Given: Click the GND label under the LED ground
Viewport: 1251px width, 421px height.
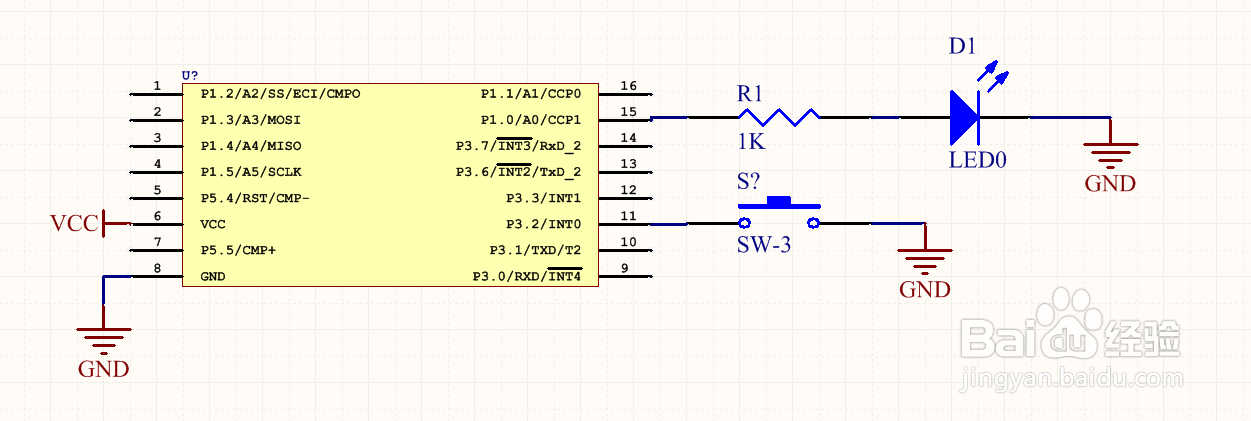Looking at the screenshot, I should 1110,184.
